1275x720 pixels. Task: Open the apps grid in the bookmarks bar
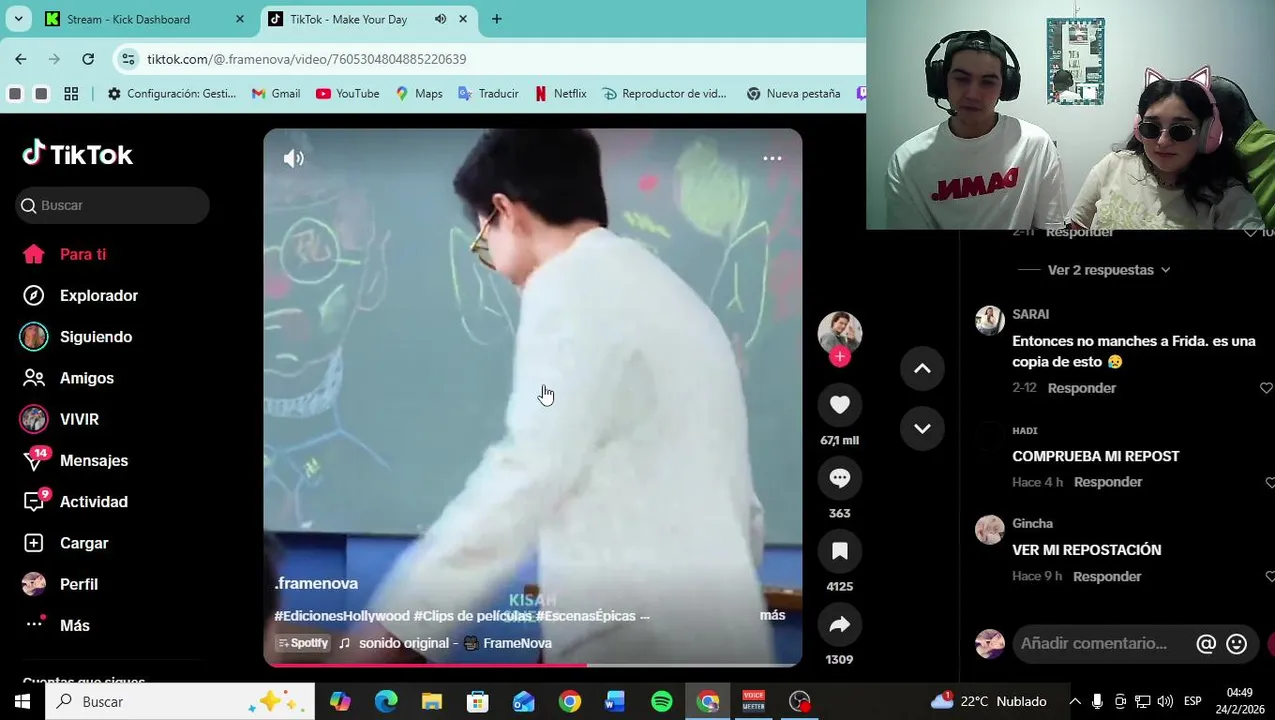[71, 94]
